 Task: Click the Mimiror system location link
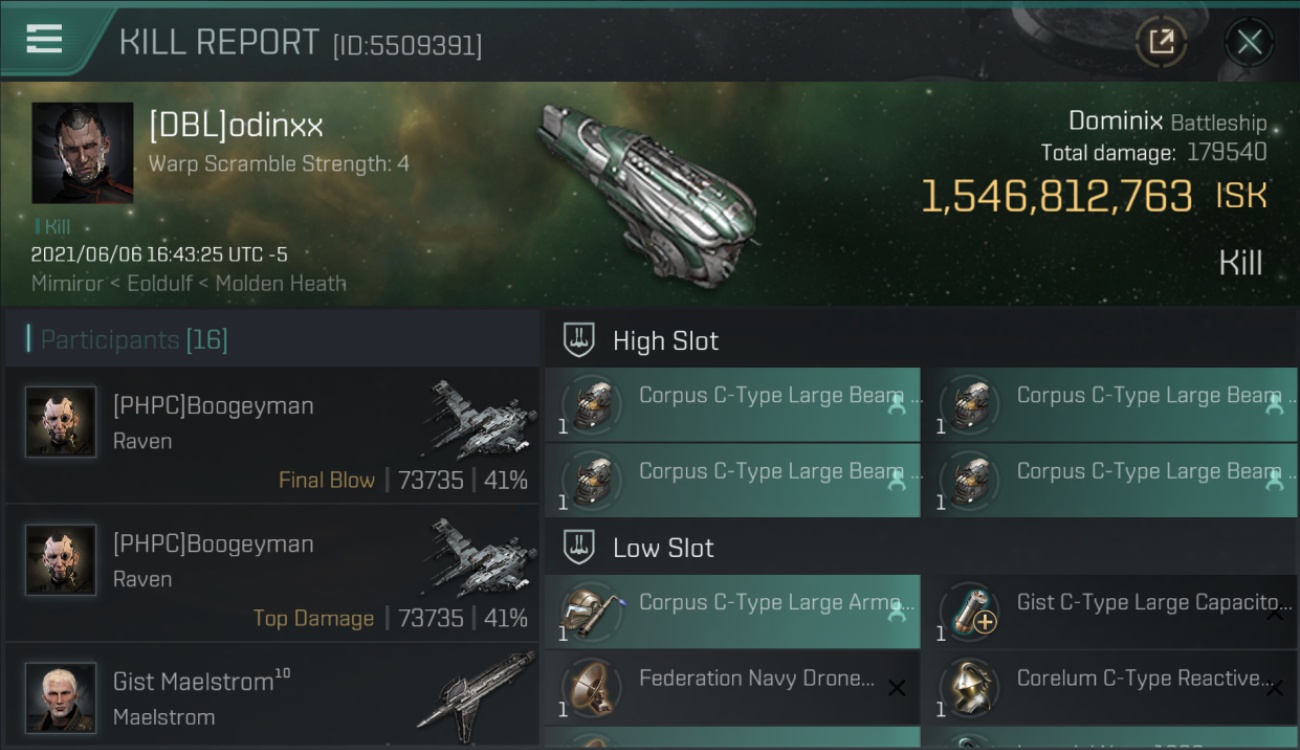[x=65, y=283]
